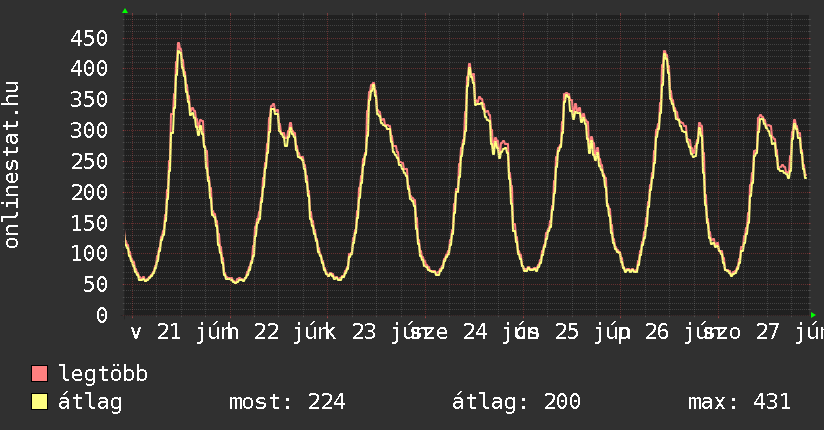This screenshot has width=824, height=430.
Task: Click the highest peak near 21 jún
Action: point(179,45)
